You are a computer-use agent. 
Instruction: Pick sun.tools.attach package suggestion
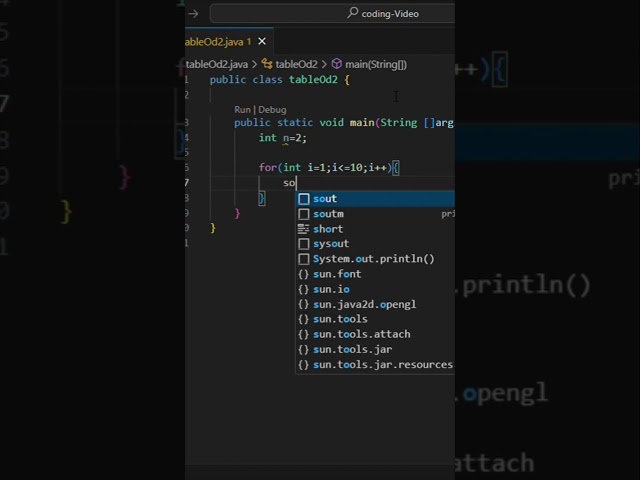click(x=375, y=334)
